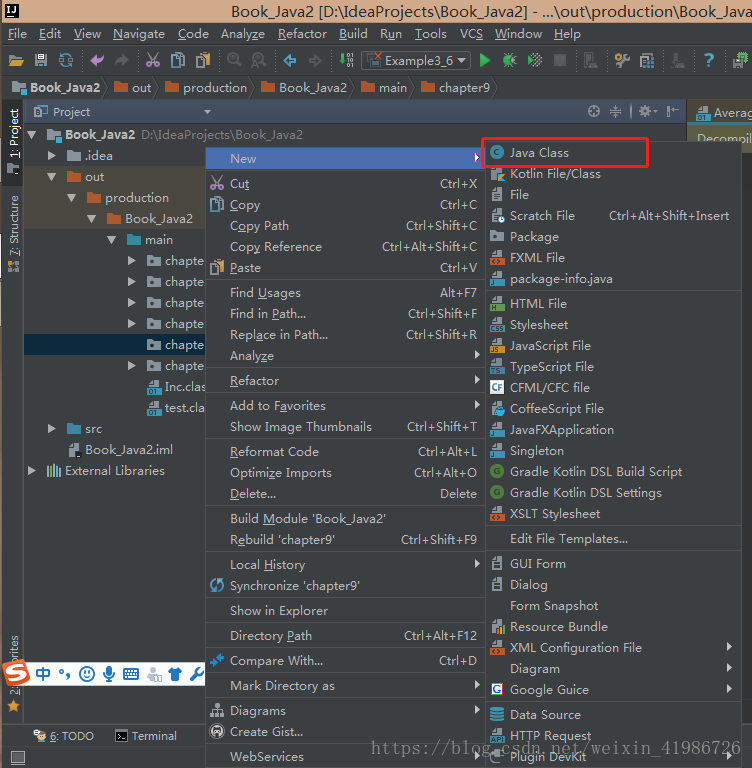Click the Redo arrow icon

tap(121, 61)
